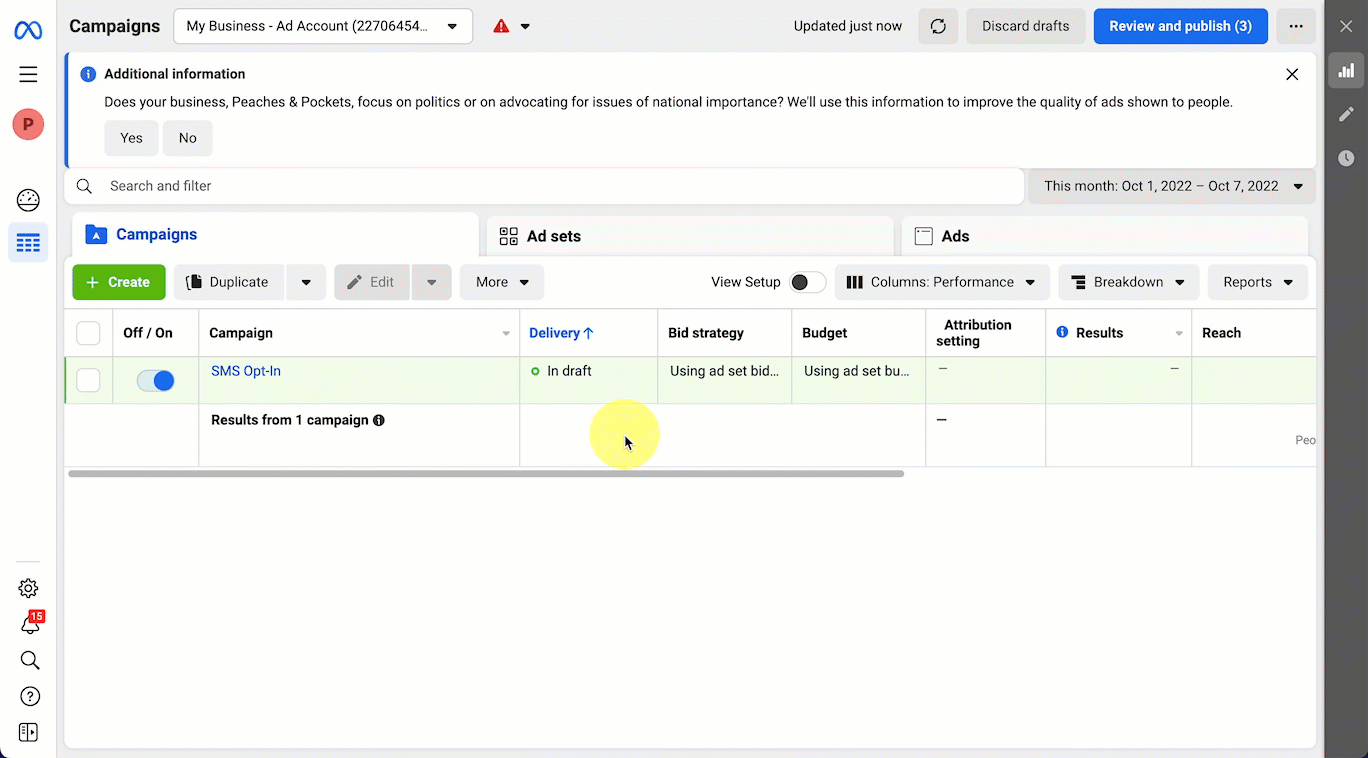Enable the View Setup toggle
The height and width of the screenshot is (758, 1368).
pos(807,282)
